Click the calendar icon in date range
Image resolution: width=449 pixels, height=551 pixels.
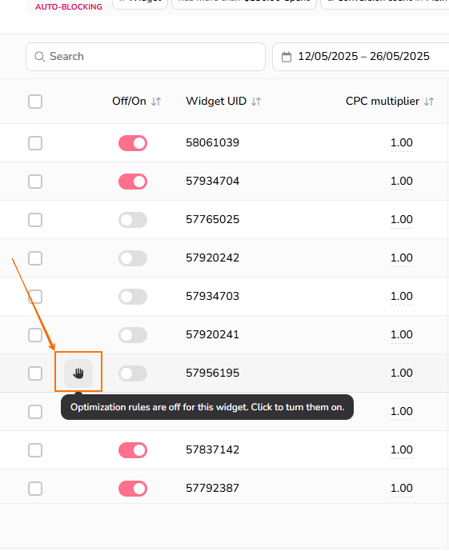(x=287, y=57)
